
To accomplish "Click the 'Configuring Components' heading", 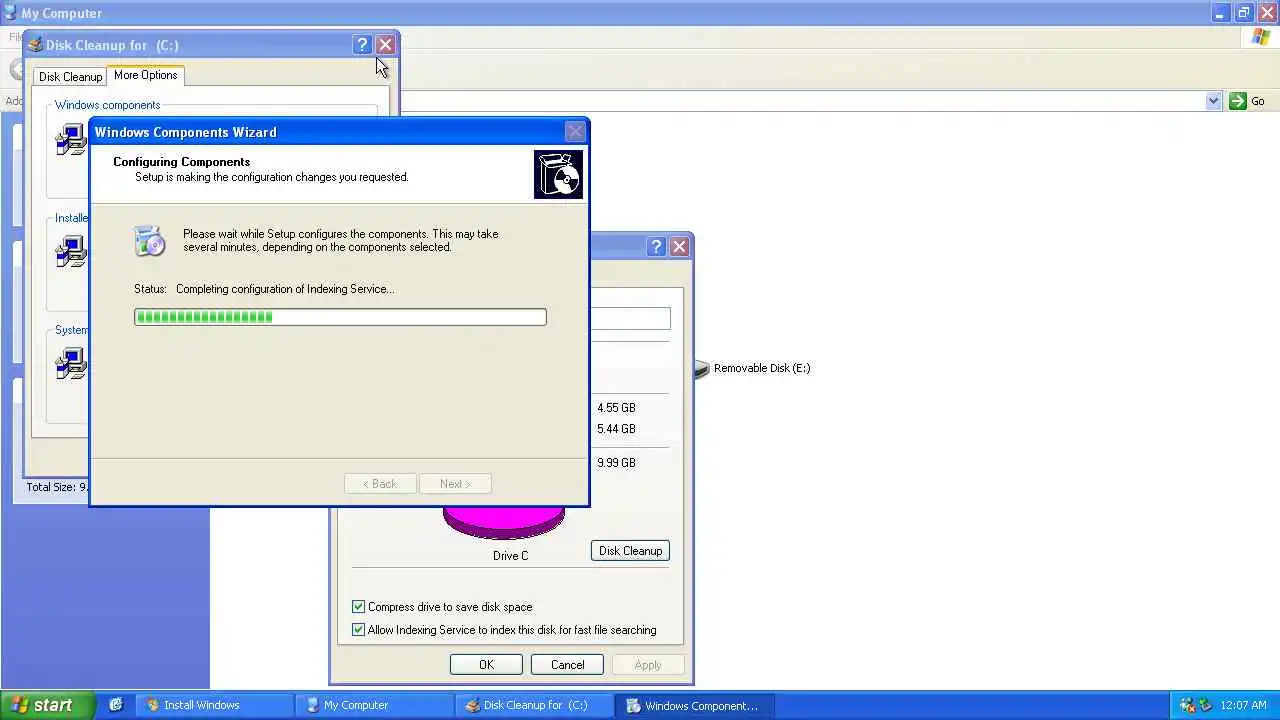I will pos(181,162).
